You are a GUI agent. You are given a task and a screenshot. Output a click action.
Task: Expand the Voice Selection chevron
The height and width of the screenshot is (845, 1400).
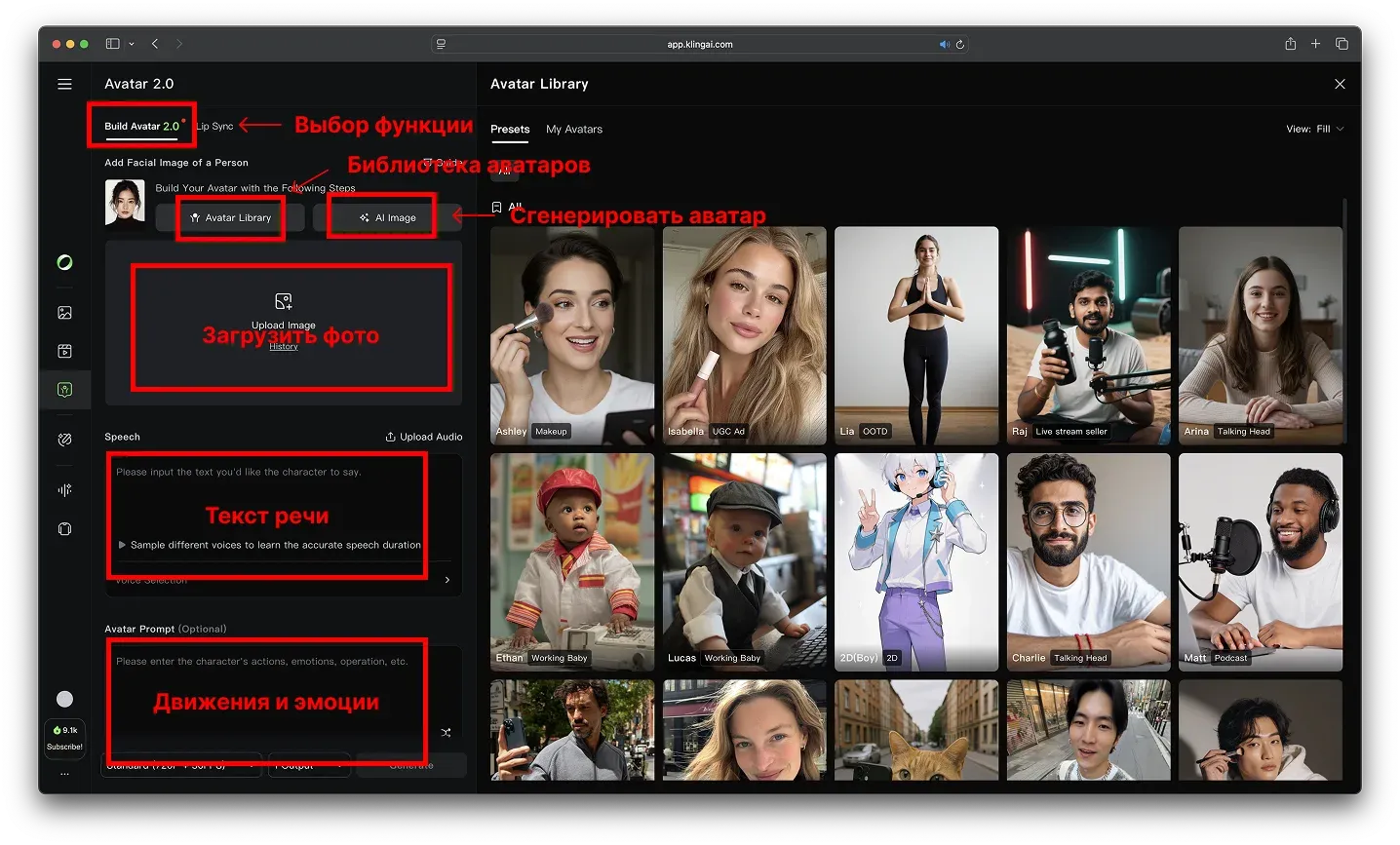click(x=447, y=580)
